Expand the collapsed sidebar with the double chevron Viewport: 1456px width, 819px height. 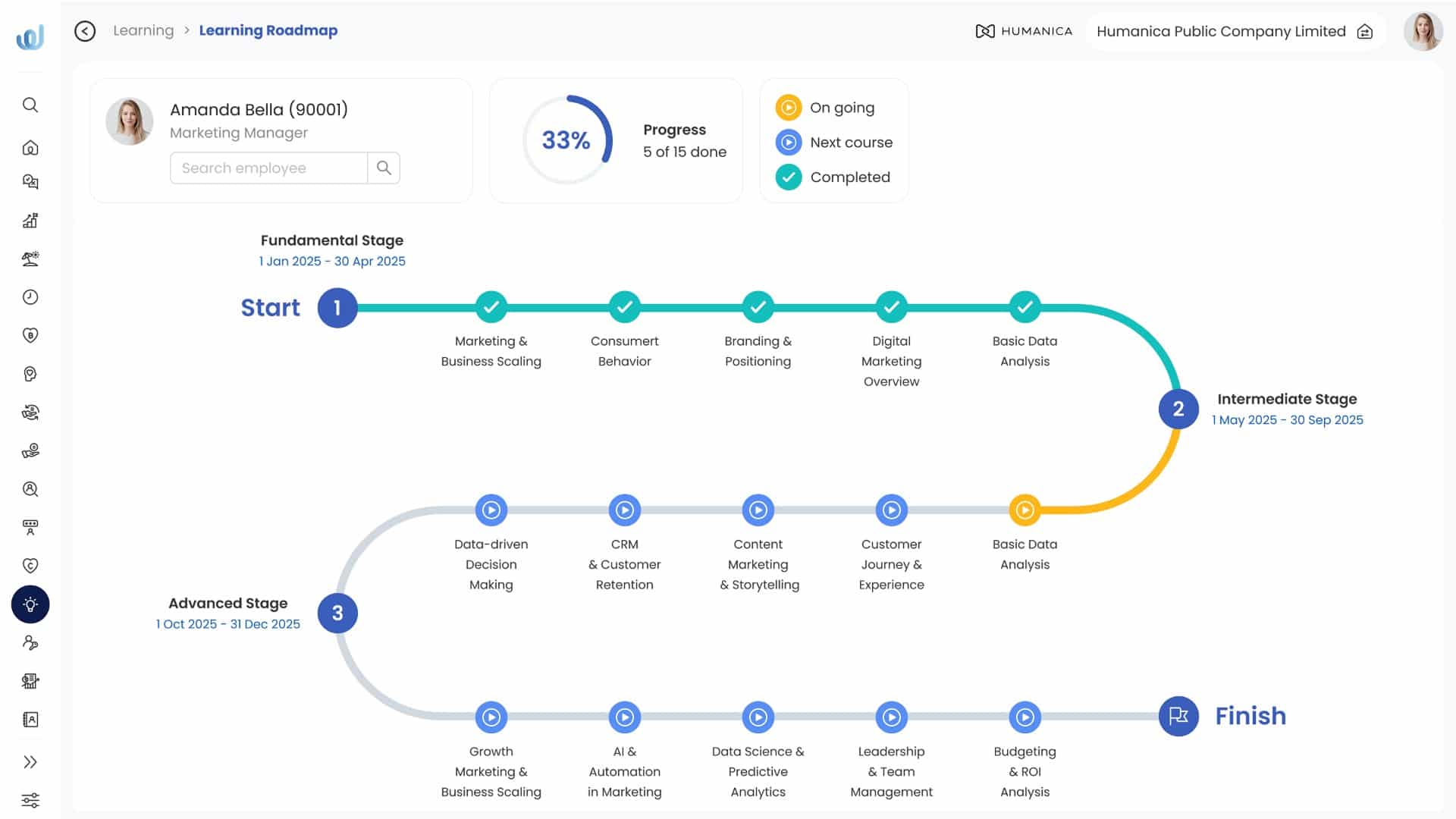coord(30,762)
